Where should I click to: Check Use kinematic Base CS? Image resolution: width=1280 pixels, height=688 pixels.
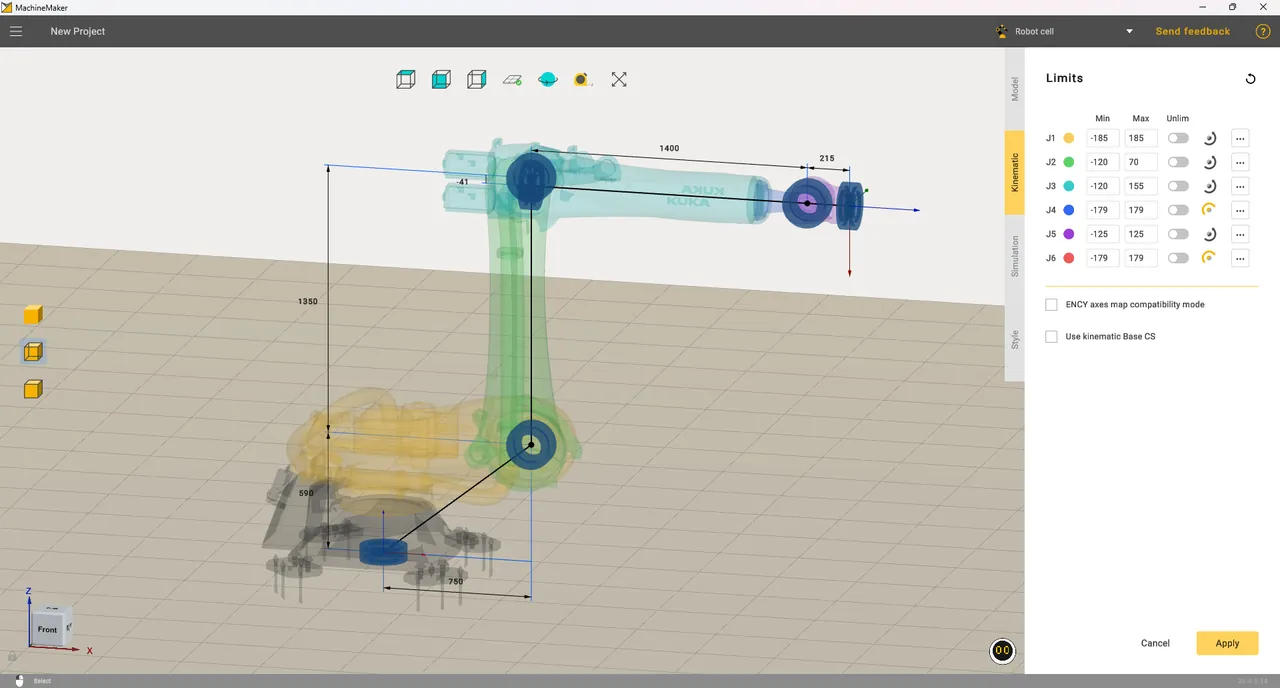(1051, 336)
